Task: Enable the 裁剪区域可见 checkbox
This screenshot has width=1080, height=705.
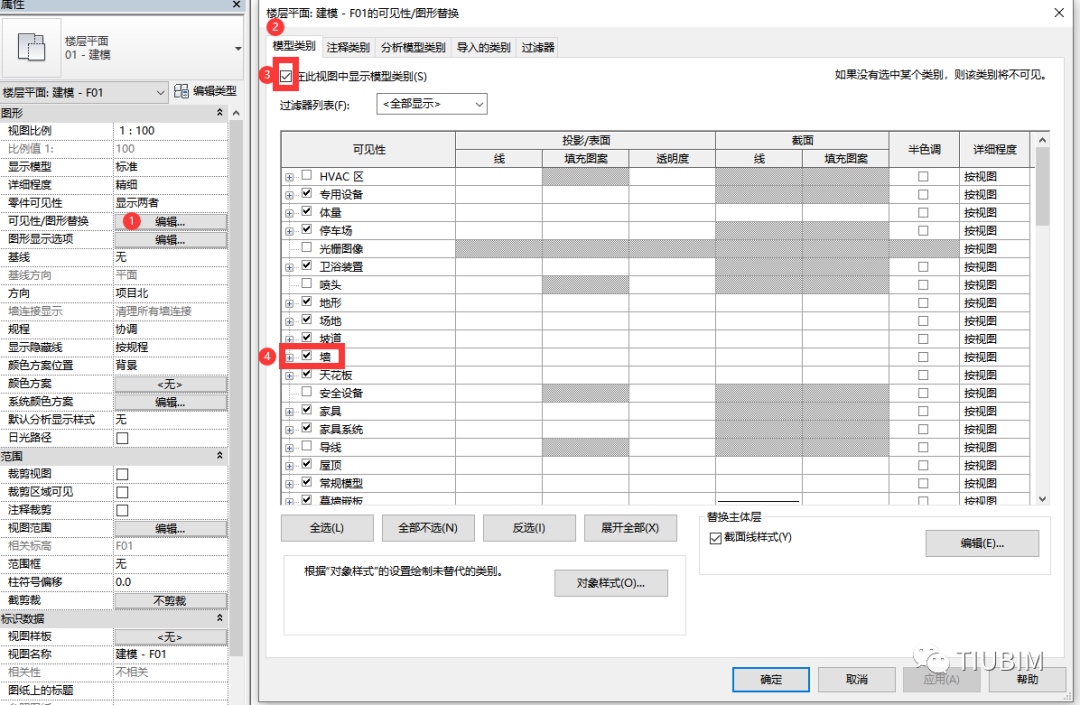Action: [x=122, y=492]
